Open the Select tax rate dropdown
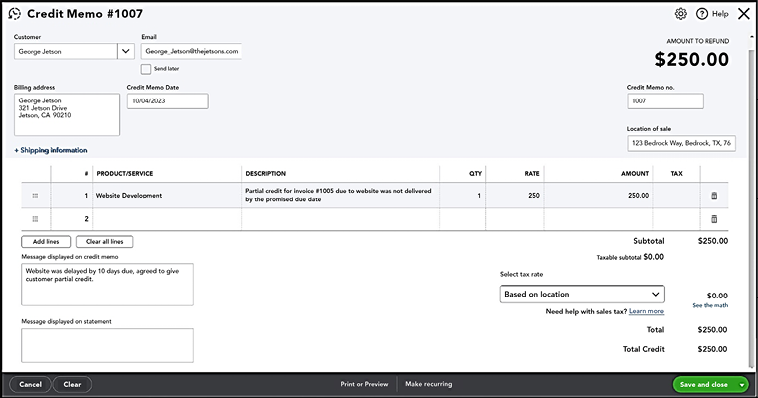The height and width of the screenshot is (398, 758). (x=582, y=294)
